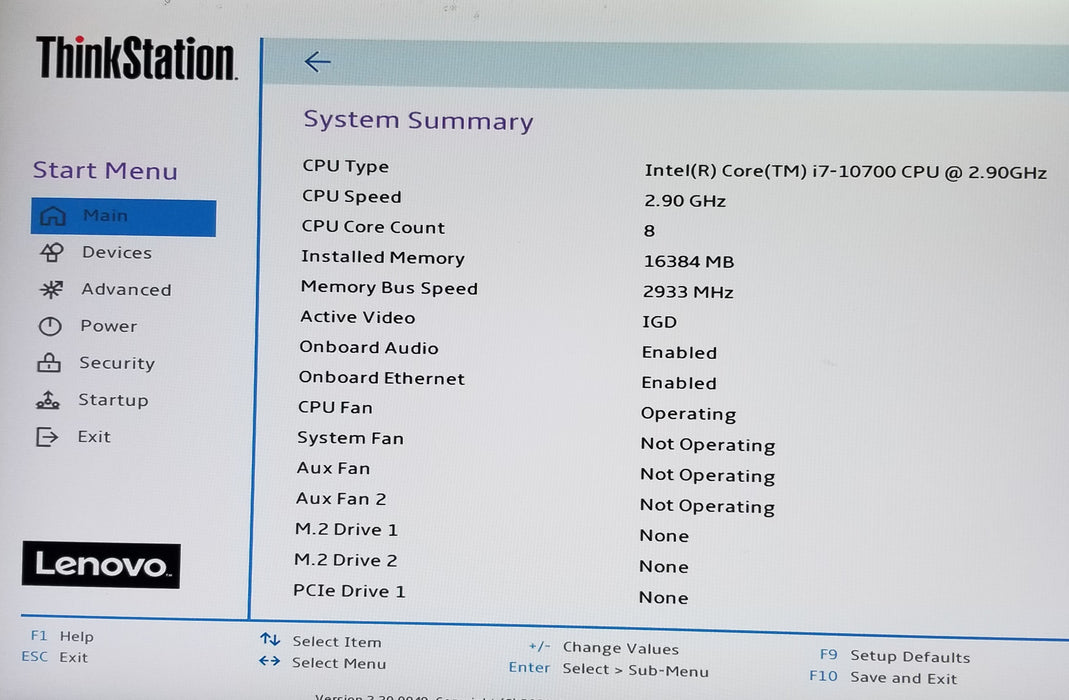Open the Devices menu

[x=117, y=253]
